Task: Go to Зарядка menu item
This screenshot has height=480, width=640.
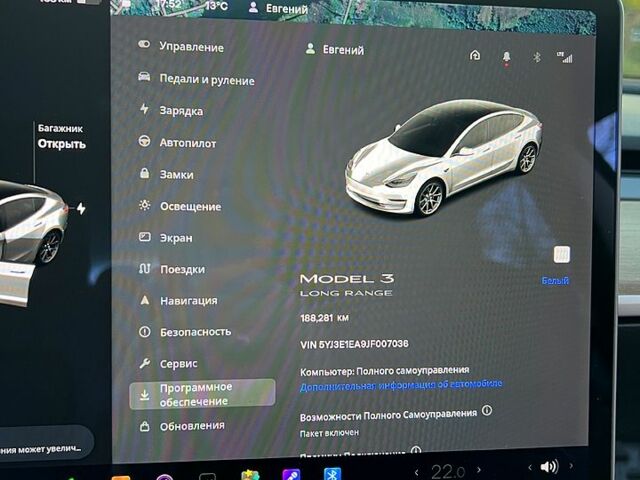Action: coord(180,111)
